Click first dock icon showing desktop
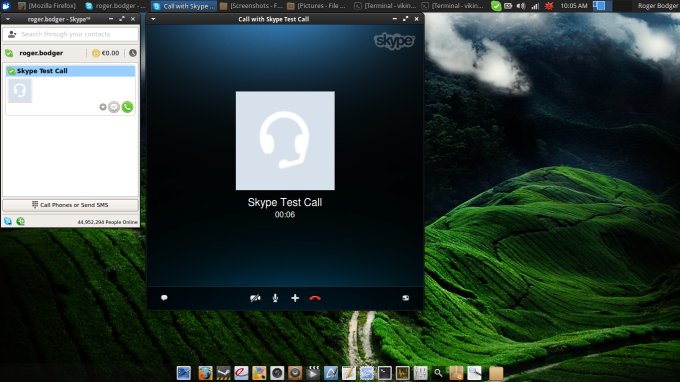680x382 pixels. point(184,373)
